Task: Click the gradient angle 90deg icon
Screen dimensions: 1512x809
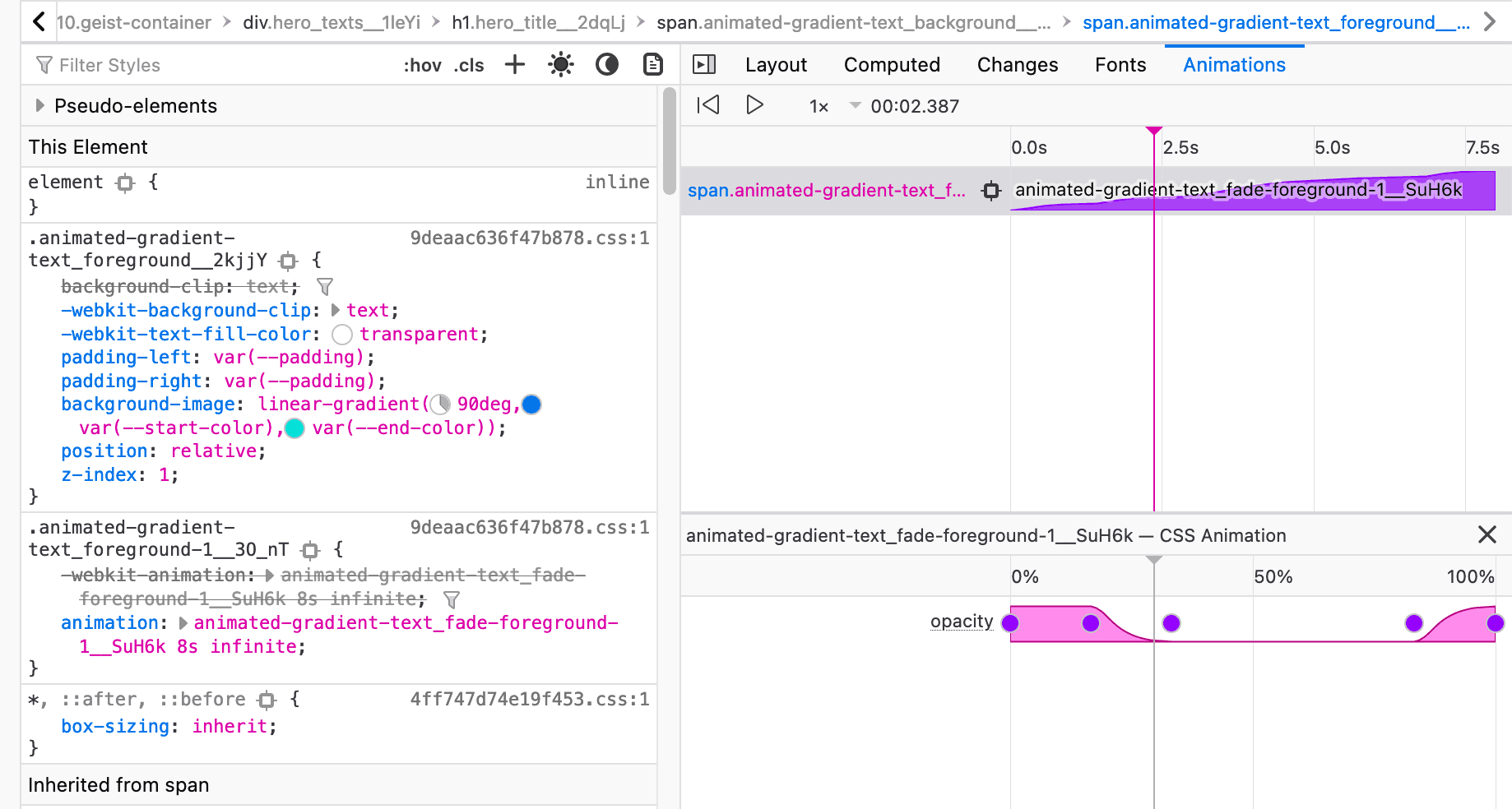Action: pos(441,404)
